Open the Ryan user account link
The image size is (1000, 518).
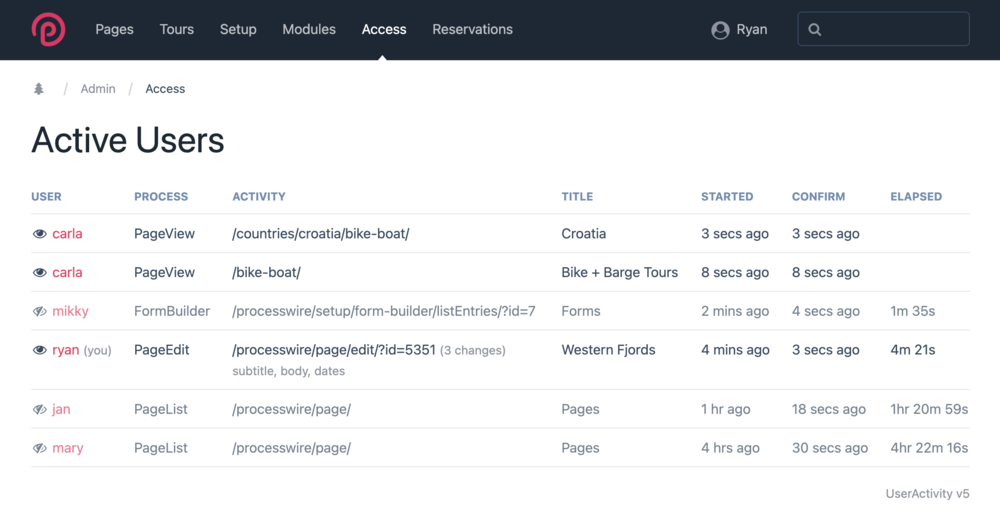coord(751,29)
